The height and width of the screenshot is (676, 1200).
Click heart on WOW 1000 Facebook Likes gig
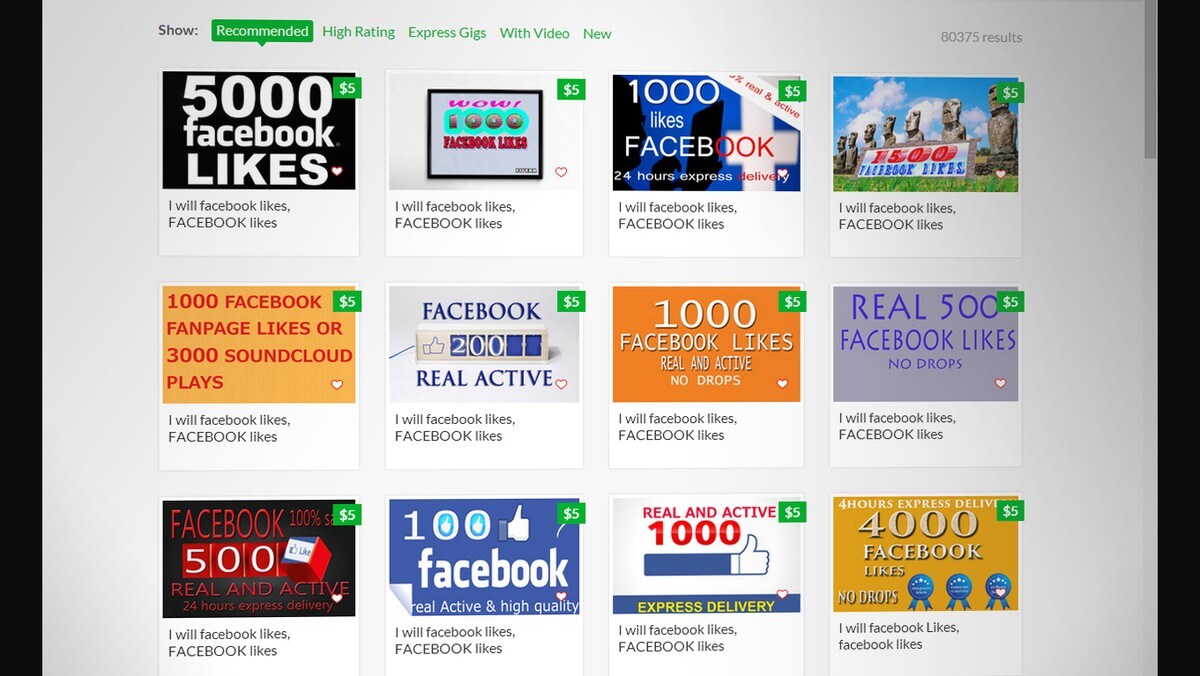coord(561,172)
